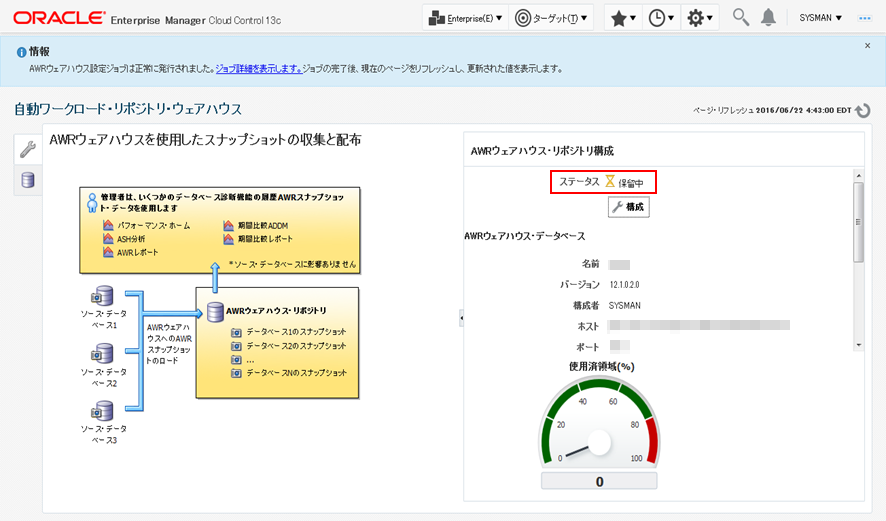Open the Setup gear menu
The height and width of the screenshot is (521, 886).
pyautogui.click(x=700, y=19)
